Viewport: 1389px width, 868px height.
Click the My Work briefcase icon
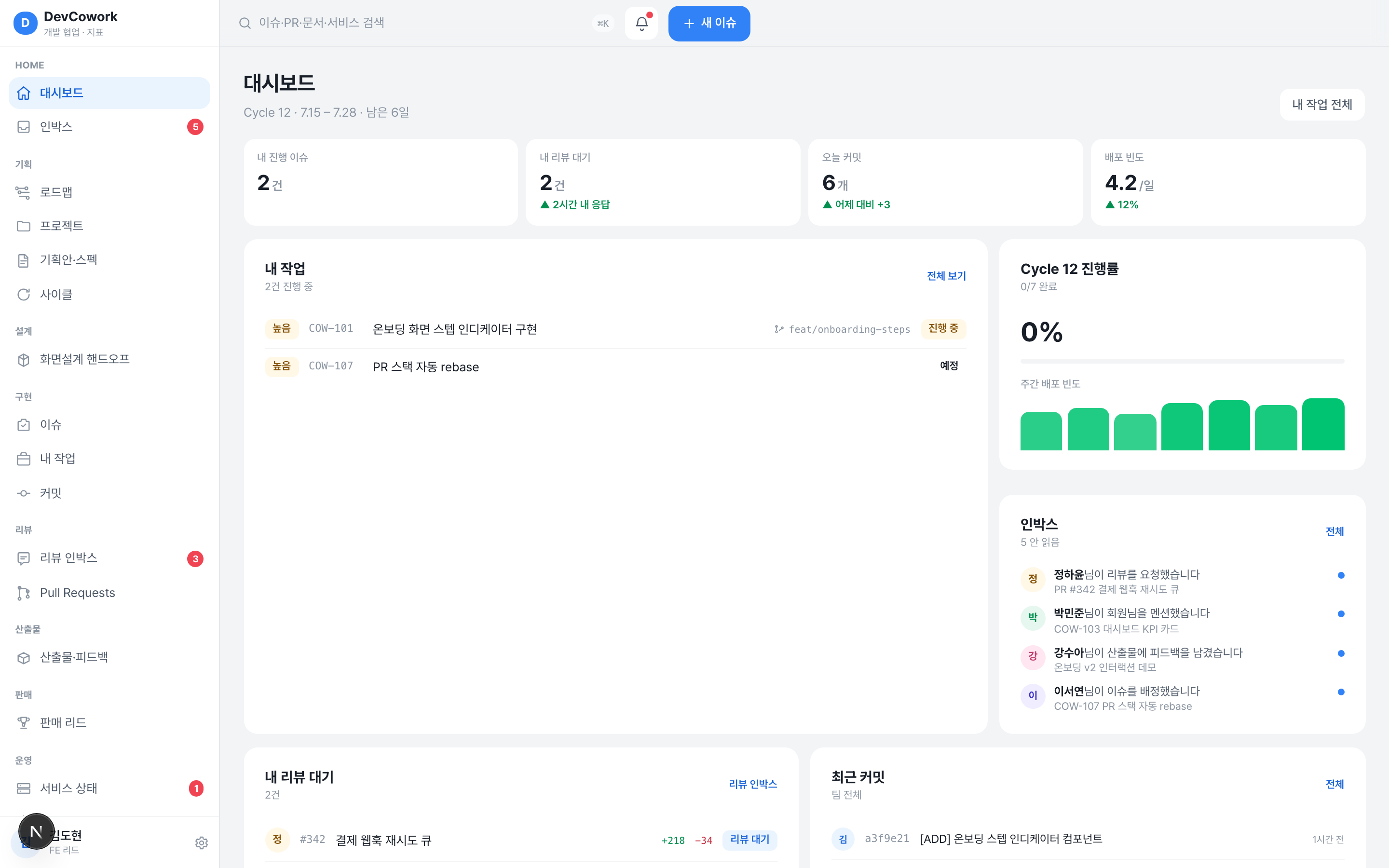(24, 459)
